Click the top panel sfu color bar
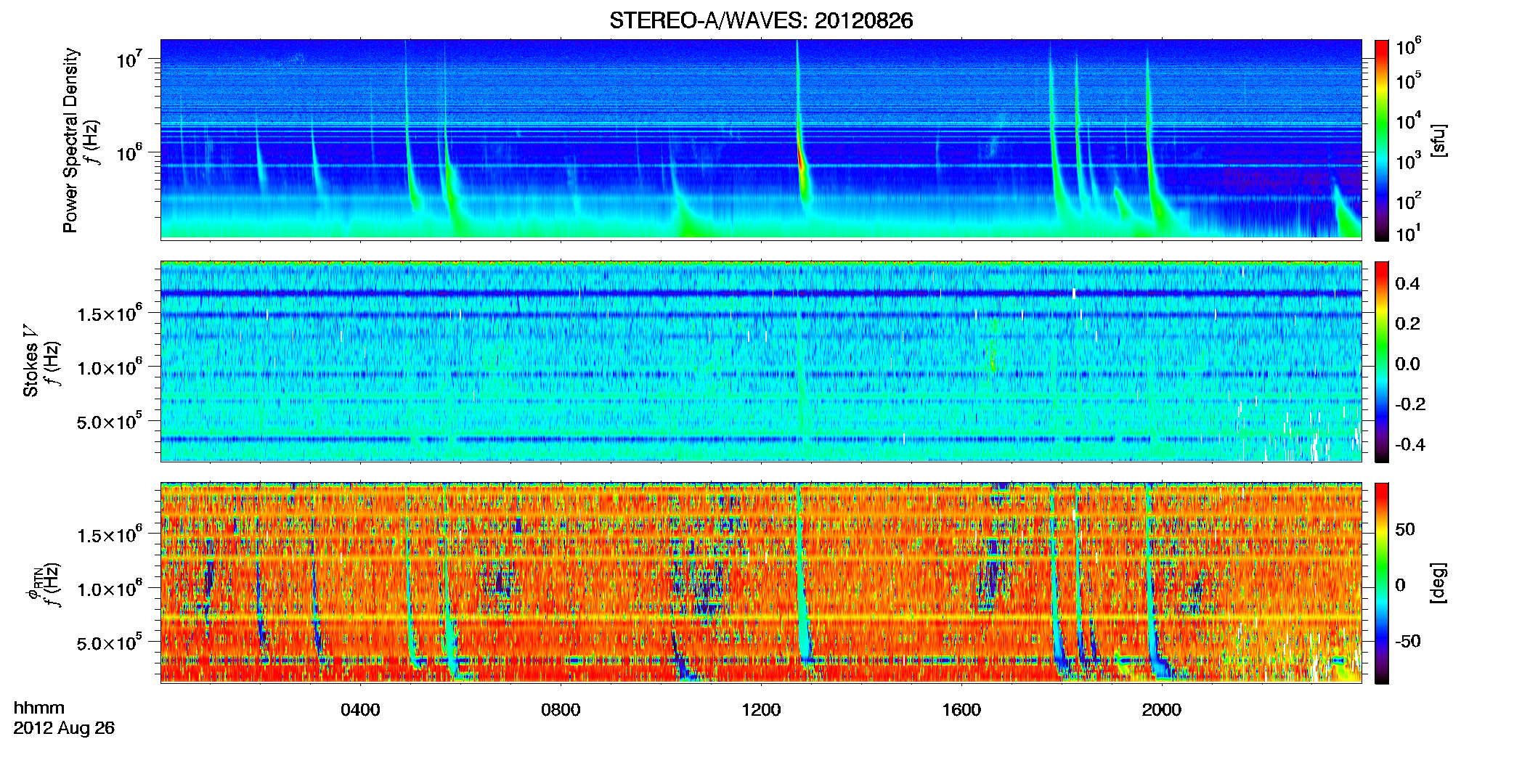The width and height of the screenshot is (1522, 784). [x=1382, y=140]
